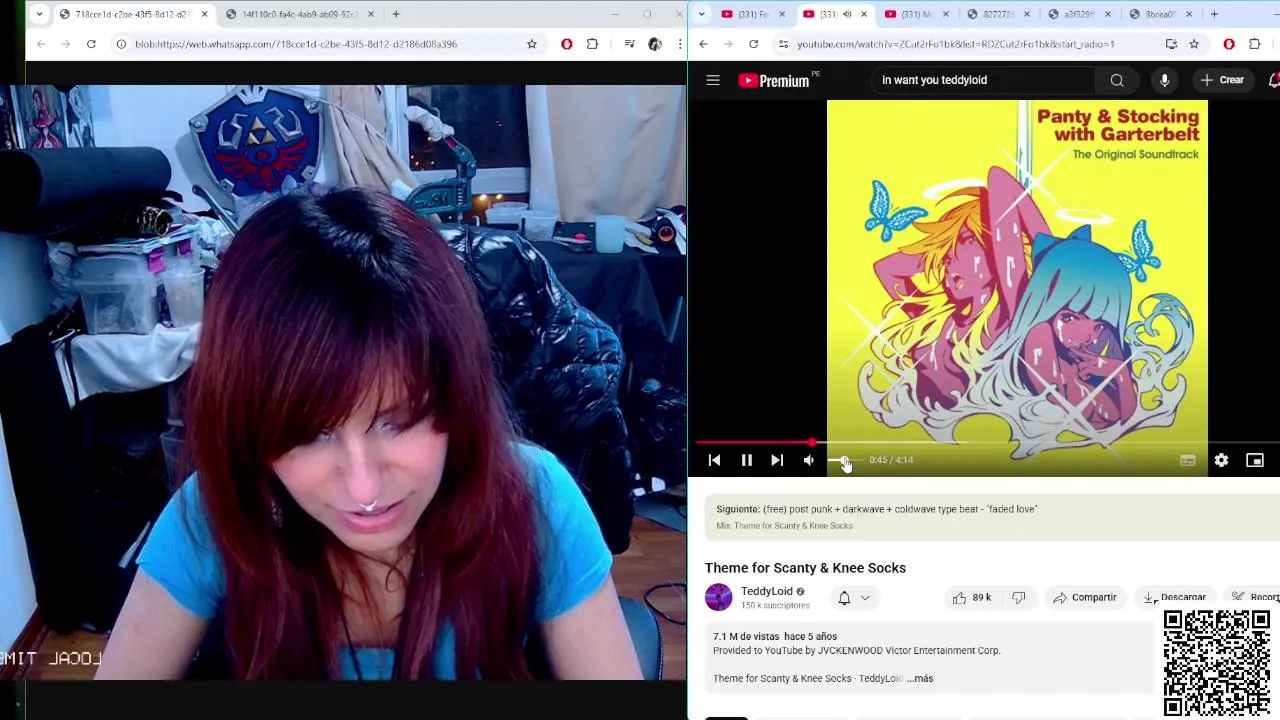Close the 718cce1d tab in WhatsApp window
The width and height of the screenshot is (1280, 720).
(x=204, y=14)
